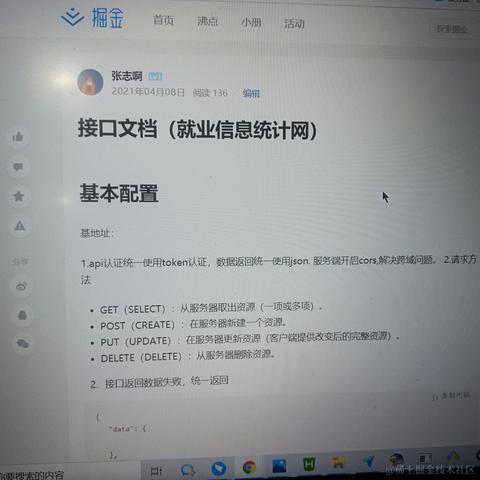The image size is (480, 480).
Task: Open the 小册 navigation tab
Action: 251,22
